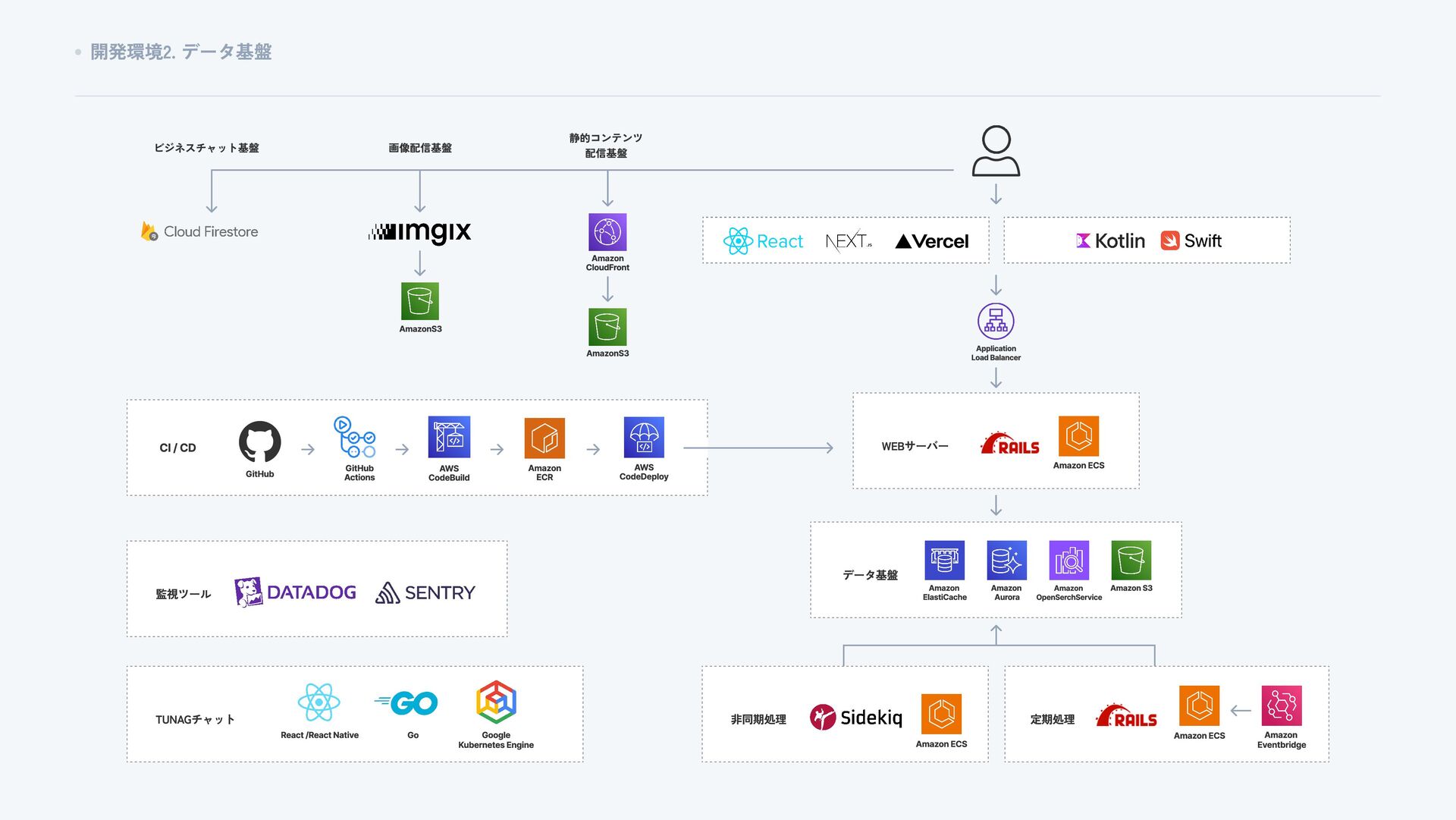Viewport: 1456px width, 820px height.
Task: Click the Sidekiq logo
Action: click(856, 717)
